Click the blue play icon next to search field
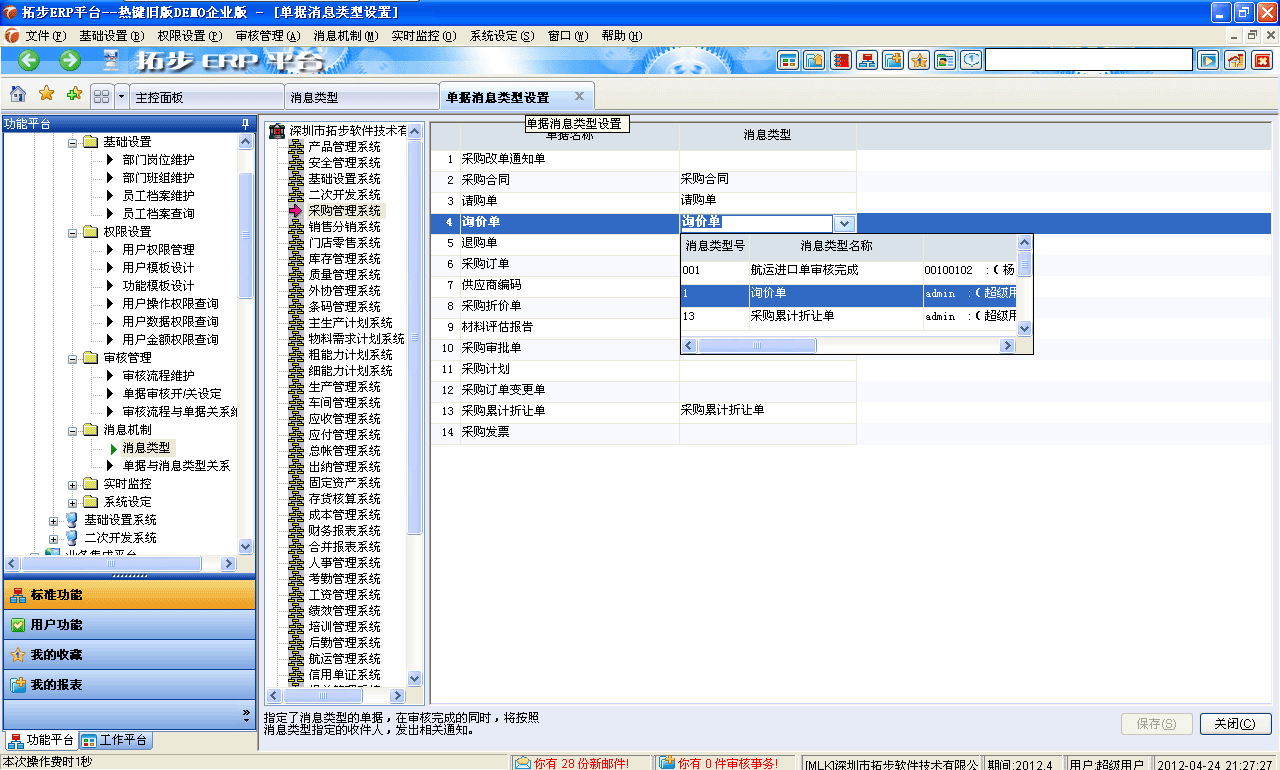The image size is (1280, 770). click(1208, 60)
